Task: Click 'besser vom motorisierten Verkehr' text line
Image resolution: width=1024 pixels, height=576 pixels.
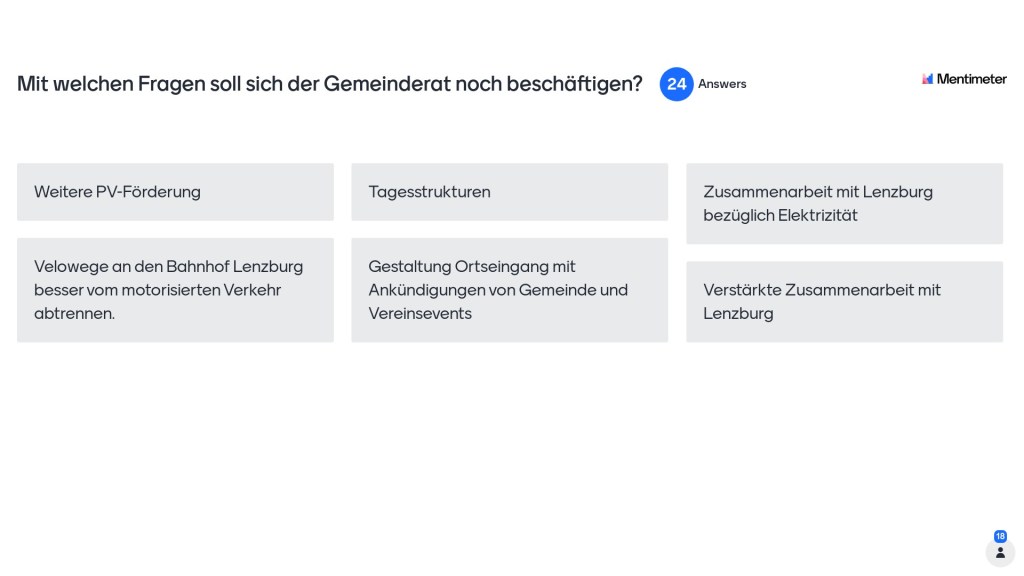Action: tap(158, 290)
